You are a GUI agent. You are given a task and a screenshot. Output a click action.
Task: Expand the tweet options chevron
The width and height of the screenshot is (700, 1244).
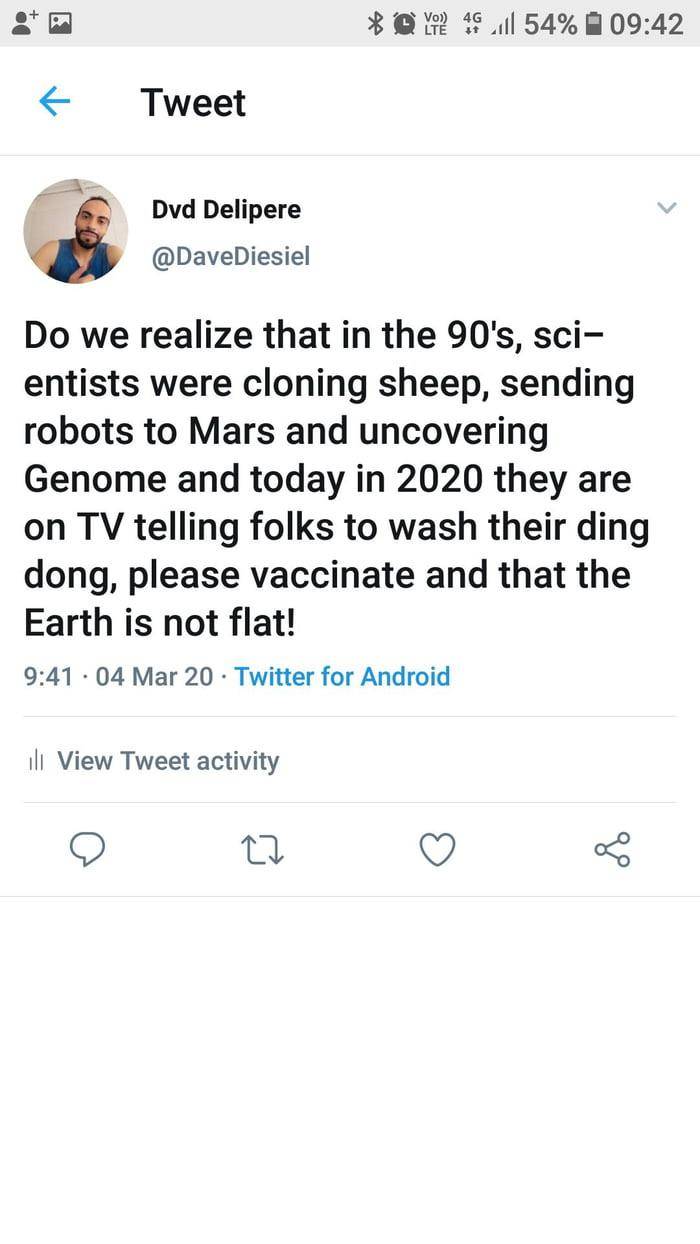click(x=666, y=208)
